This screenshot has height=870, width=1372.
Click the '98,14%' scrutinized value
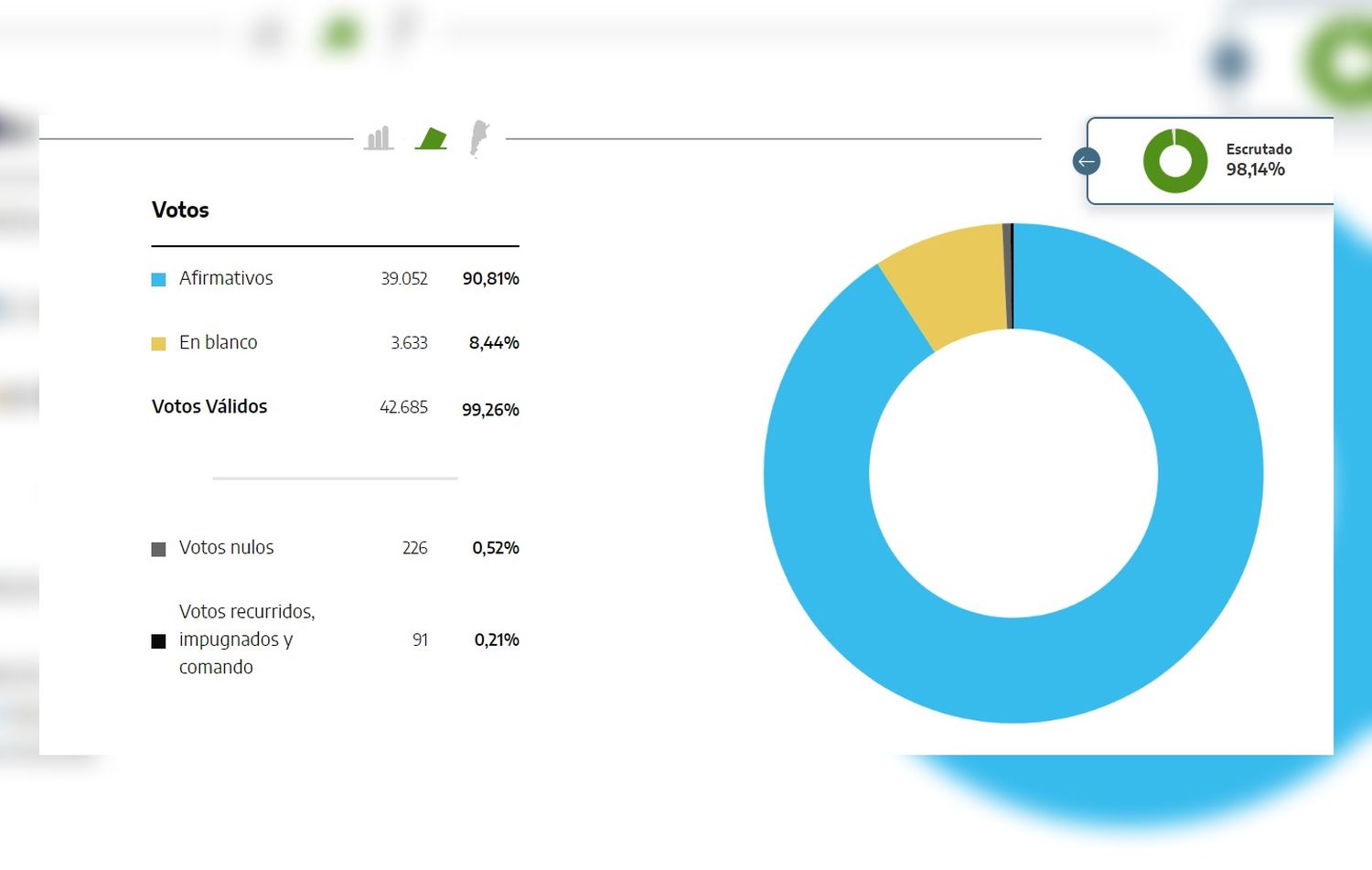coord(1255,169)
